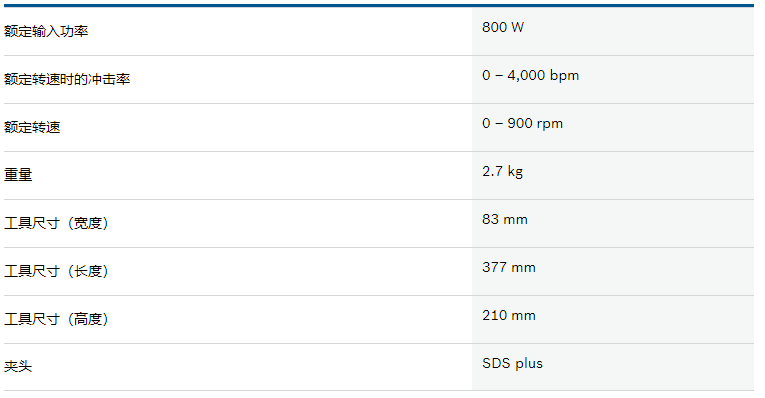The image size is (765, 398).
Task: Select the 0 – 900 rpm value
Action: (x=523, y=123)
